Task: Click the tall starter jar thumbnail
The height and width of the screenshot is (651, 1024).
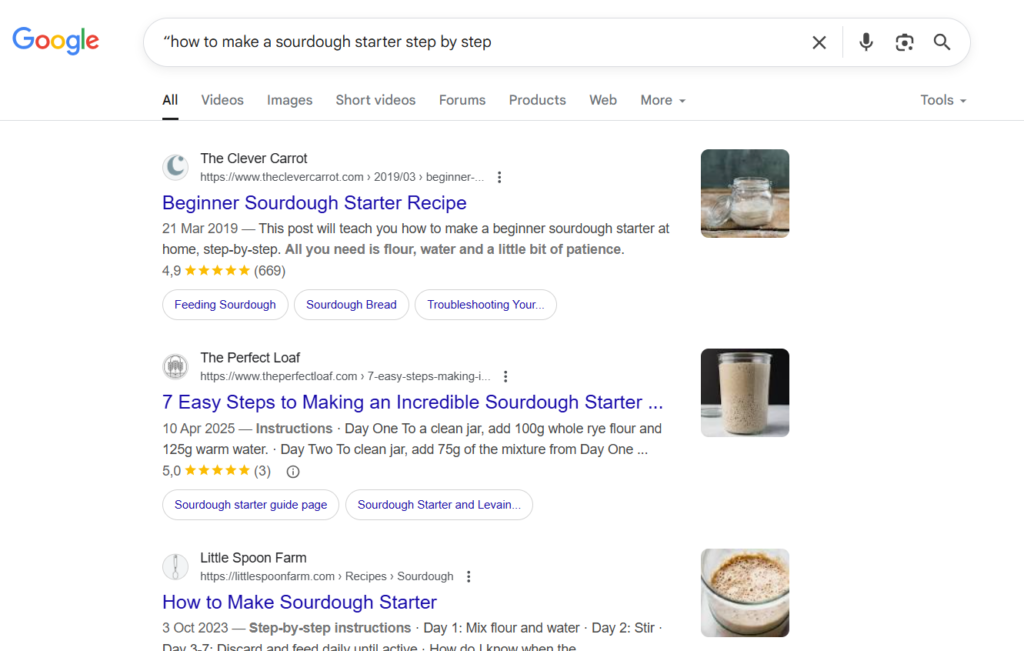Action: tap(745, 392)
